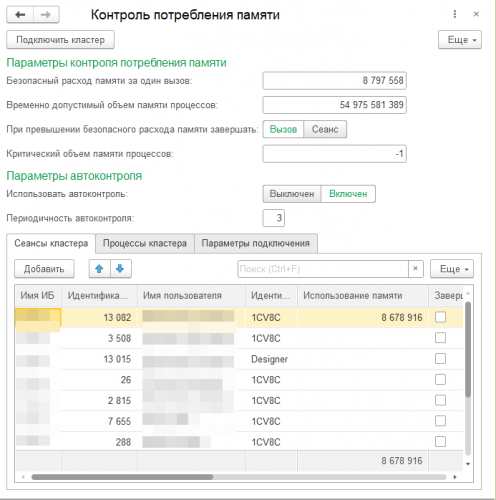Sort by the Имя пользователя column header
This screenshot has height=500, width=496.
click(x=191, y=296)
